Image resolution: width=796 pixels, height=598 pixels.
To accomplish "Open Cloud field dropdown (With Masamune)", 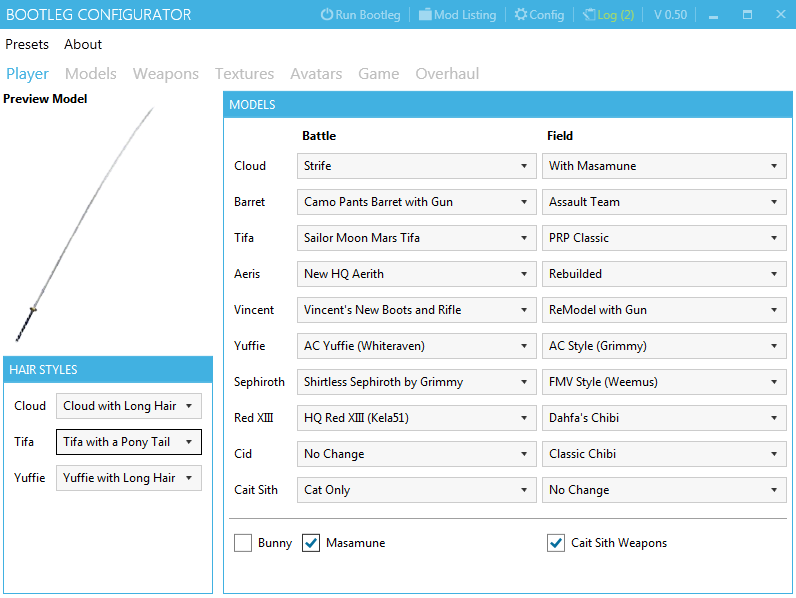I will (x=664, y=166).
